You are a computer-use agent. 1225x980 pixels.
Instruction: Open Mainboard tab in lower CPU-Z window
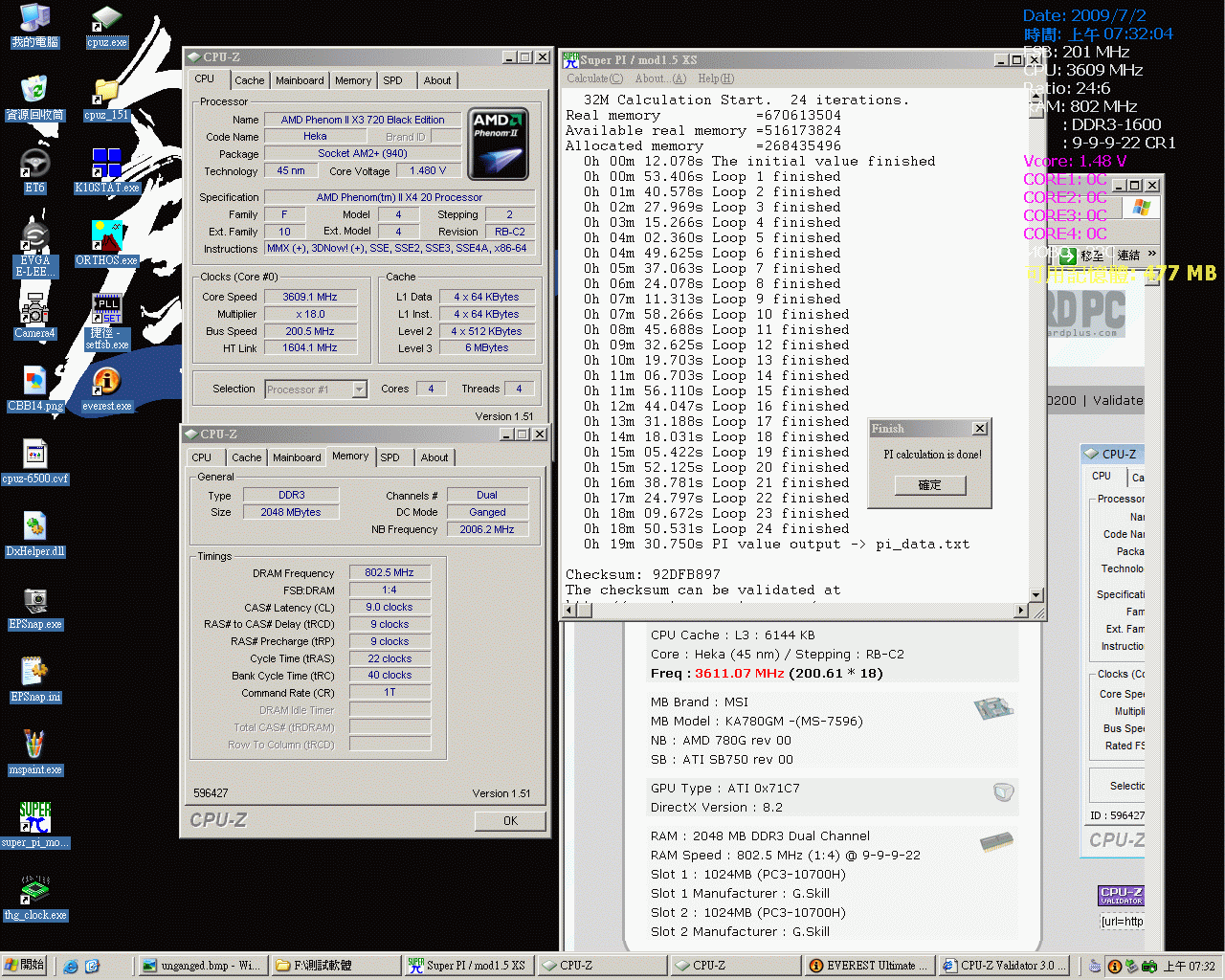[297, 458]
